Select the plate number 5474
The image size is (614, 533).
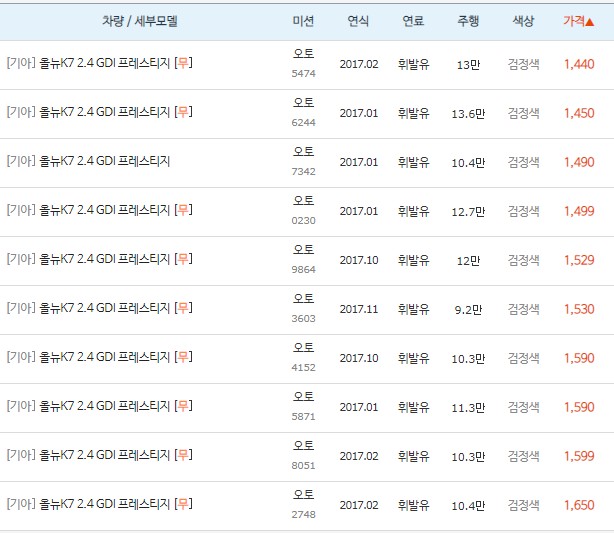pos(303,74)
